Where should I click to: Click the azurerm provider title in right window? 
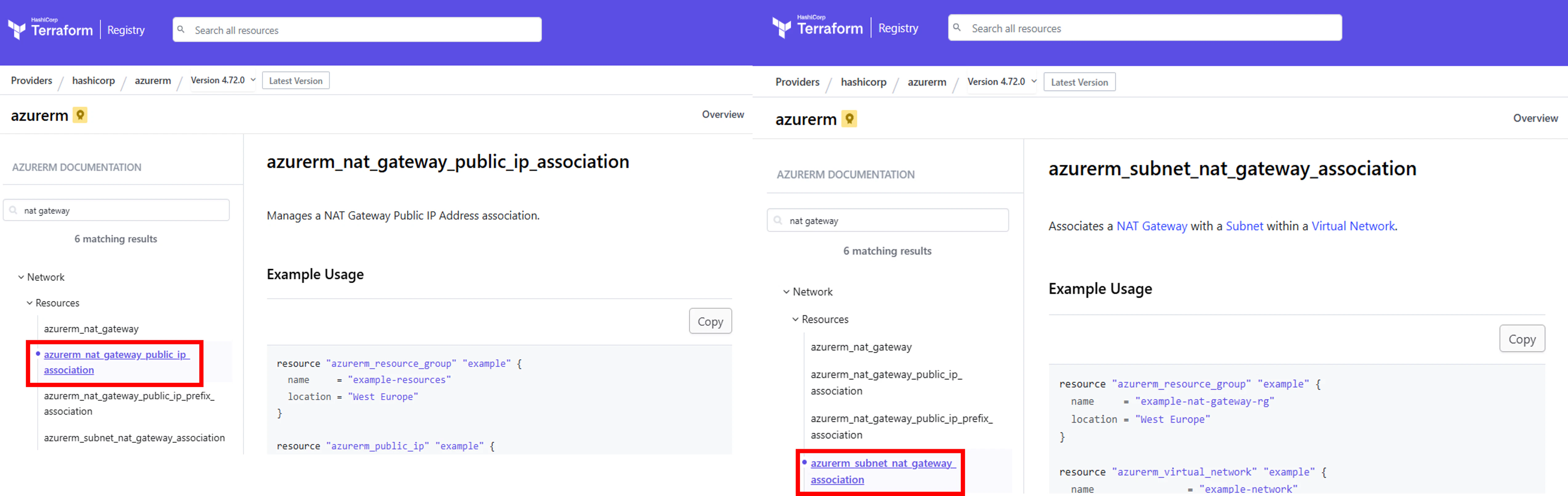[806, 119]
